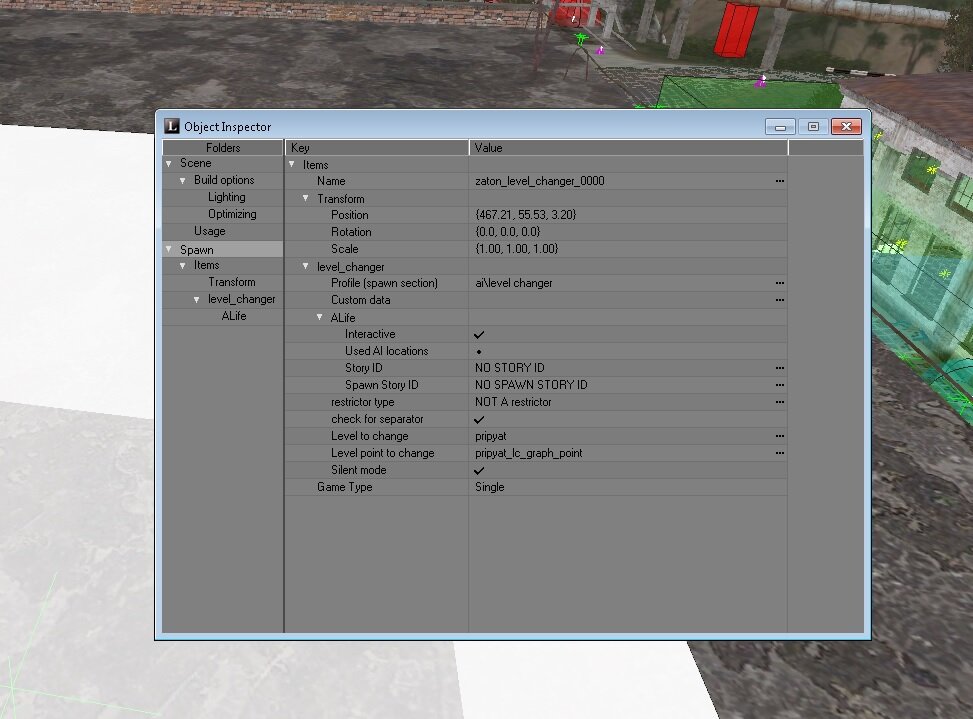Collapse the Transform property group
973x719 pixels.
click(x=306, y=198)
